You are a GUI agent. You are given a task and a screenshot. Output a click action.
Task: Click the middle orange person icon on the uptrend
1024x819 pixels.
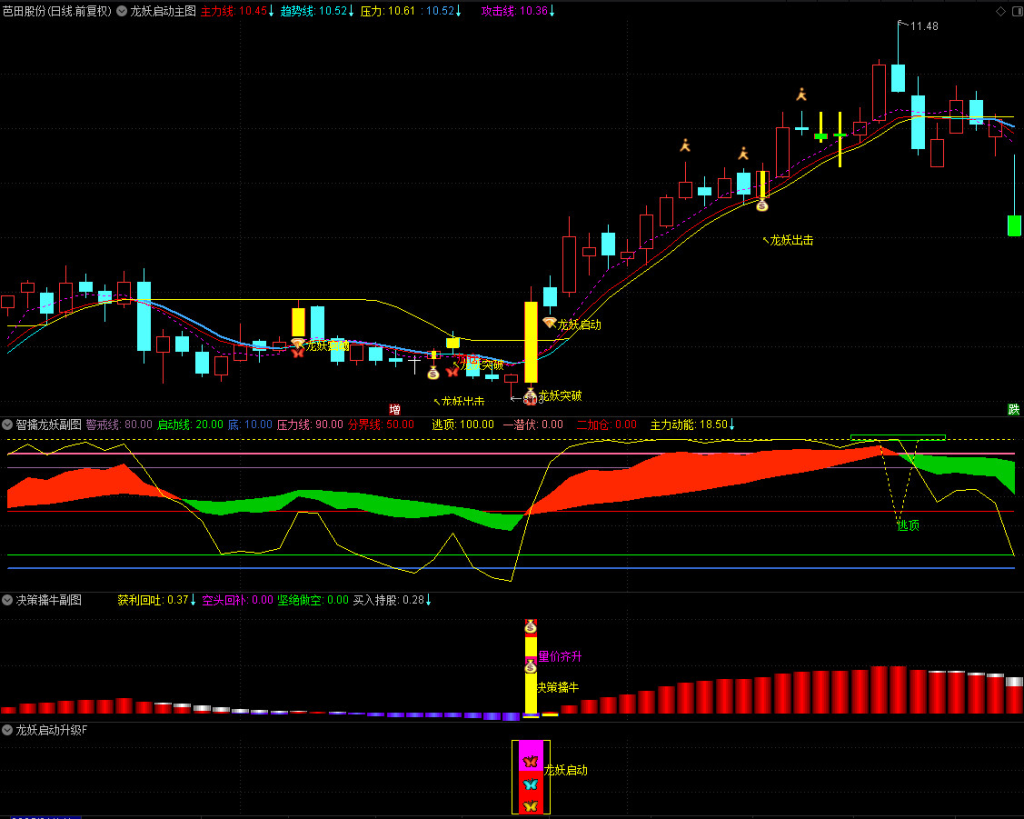[743, 153]
